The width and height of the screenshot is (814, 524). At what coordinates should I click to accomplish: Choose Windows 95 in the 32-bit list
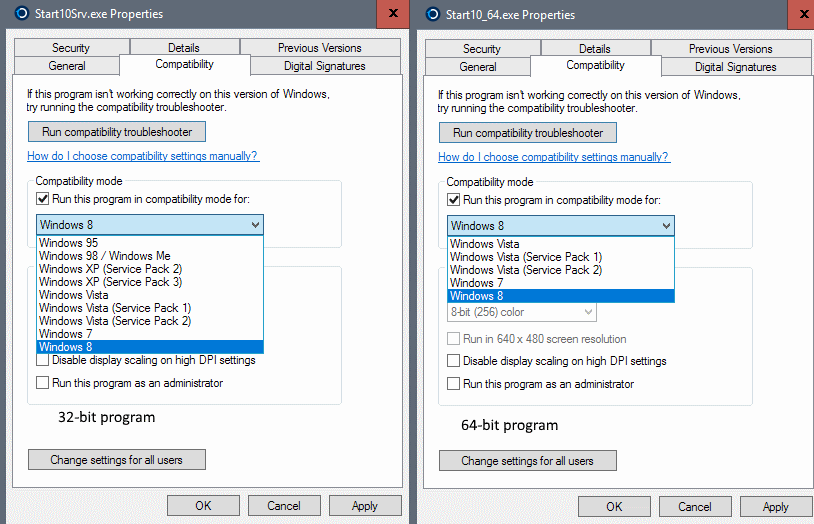click(x=150, y=243)
